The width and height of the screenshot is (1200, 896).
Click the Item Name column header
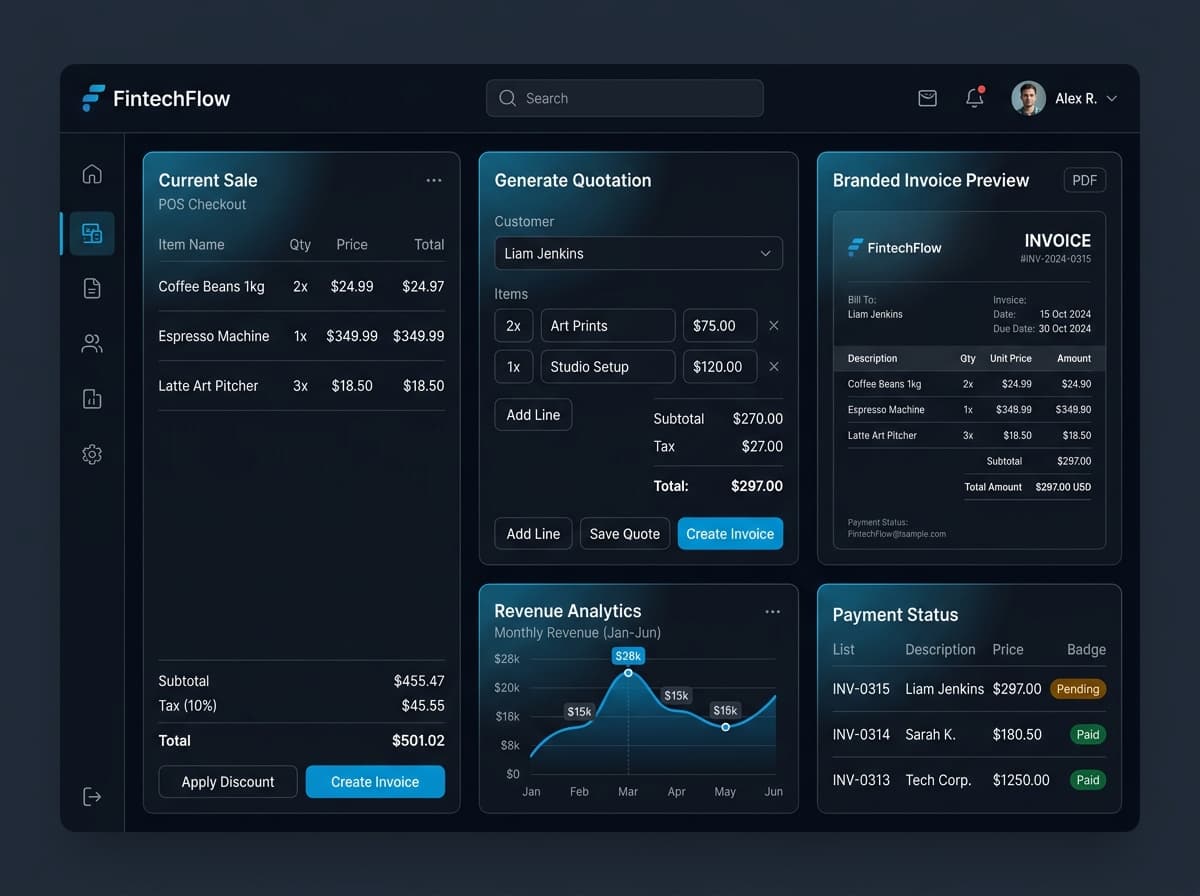[x=191, y=244]
